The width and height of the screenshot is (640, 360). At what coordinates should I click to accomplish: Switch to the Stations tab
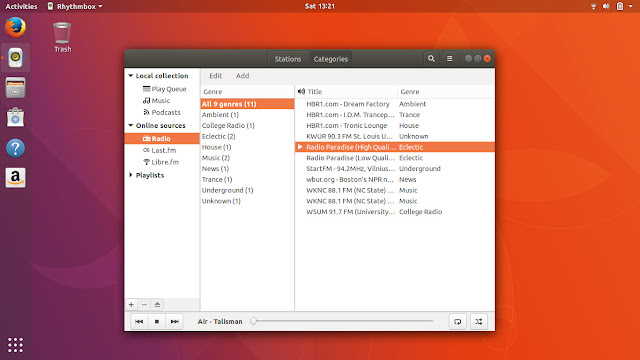[287, 59]
